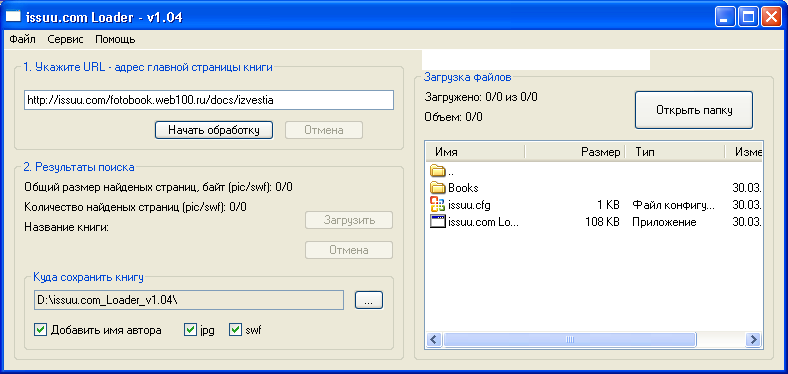This screenshot has height=374, width=788.
Task: Click the file list horizontal scrollbar thumb
Action: [569, 339]
